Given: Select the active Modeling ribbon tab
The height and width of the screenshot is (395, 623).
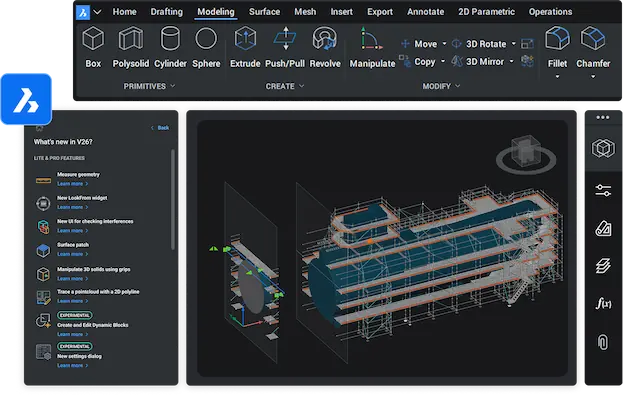Looking at the screenshot, I should click(x=216, y=12).
